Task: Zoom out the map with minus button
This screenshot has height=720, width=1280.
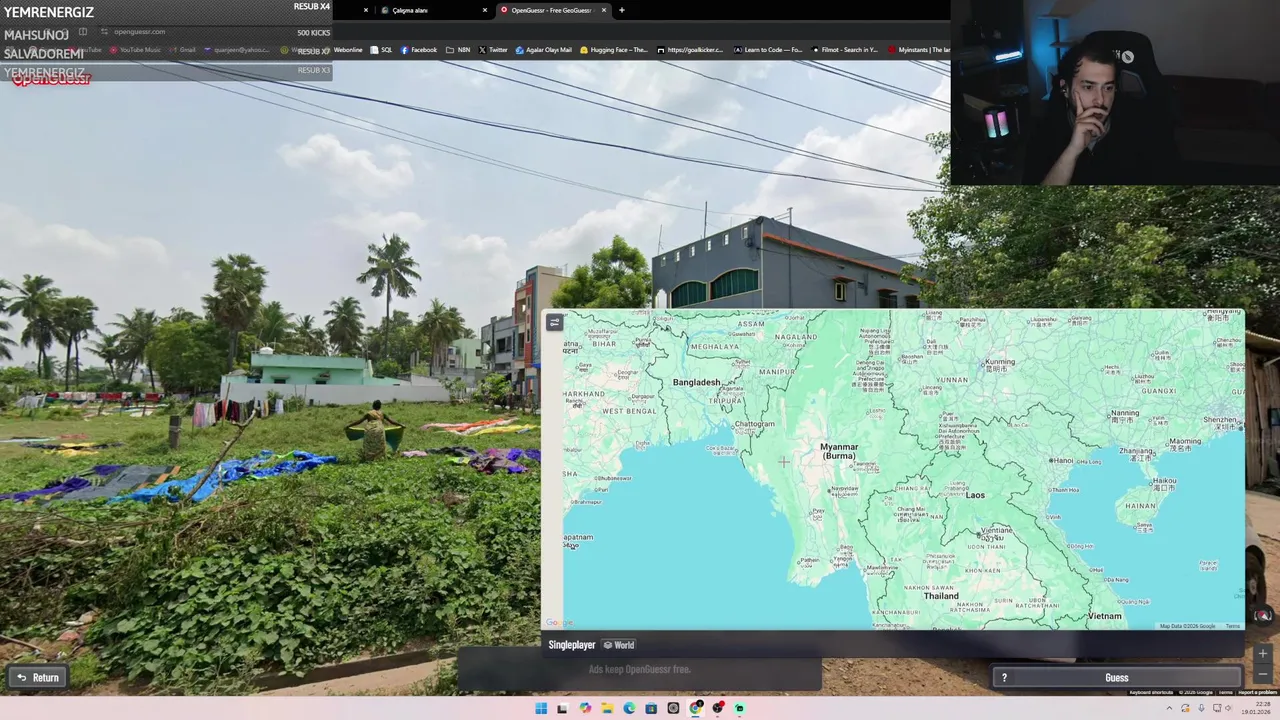Action: [x=1262, y=672]
